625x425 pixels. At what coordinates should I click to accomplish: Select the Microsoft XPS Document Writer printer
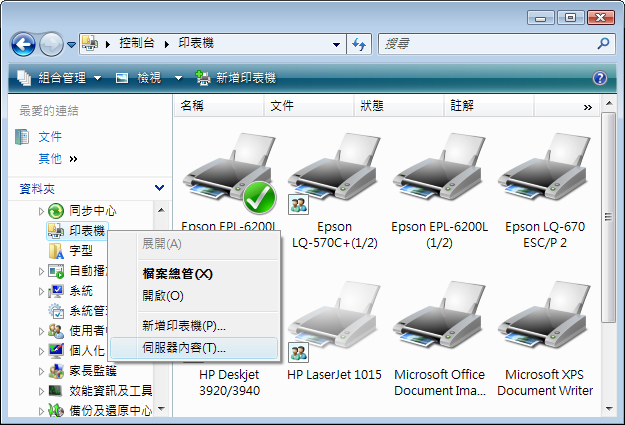pyautogui.click(x=544, y=317)
